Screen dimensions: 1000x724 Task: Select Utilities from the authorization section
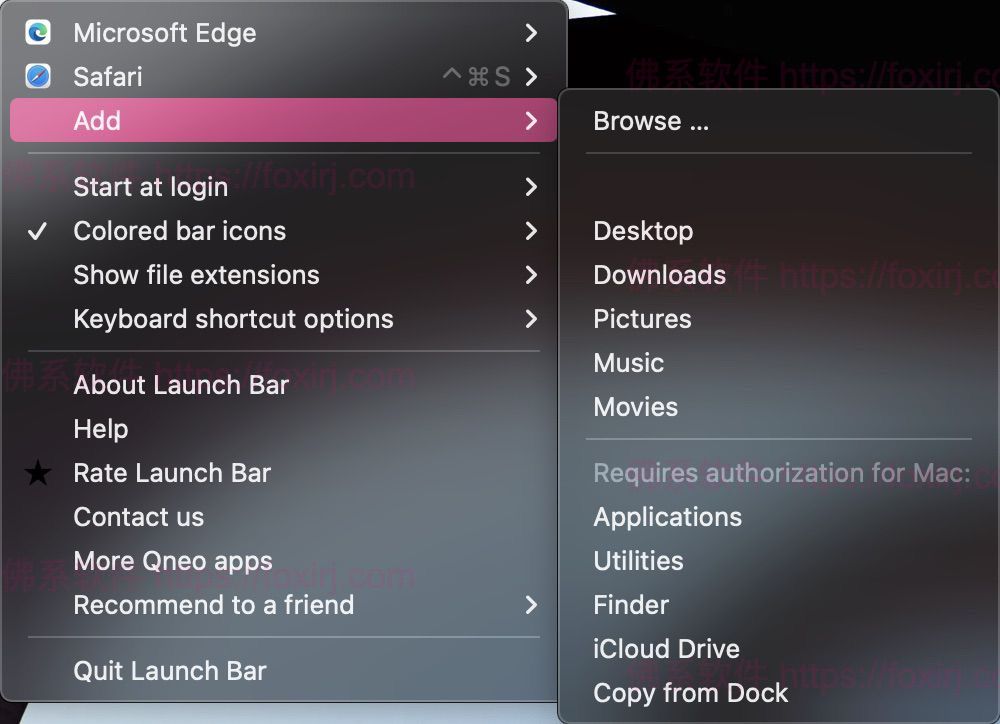638,561
